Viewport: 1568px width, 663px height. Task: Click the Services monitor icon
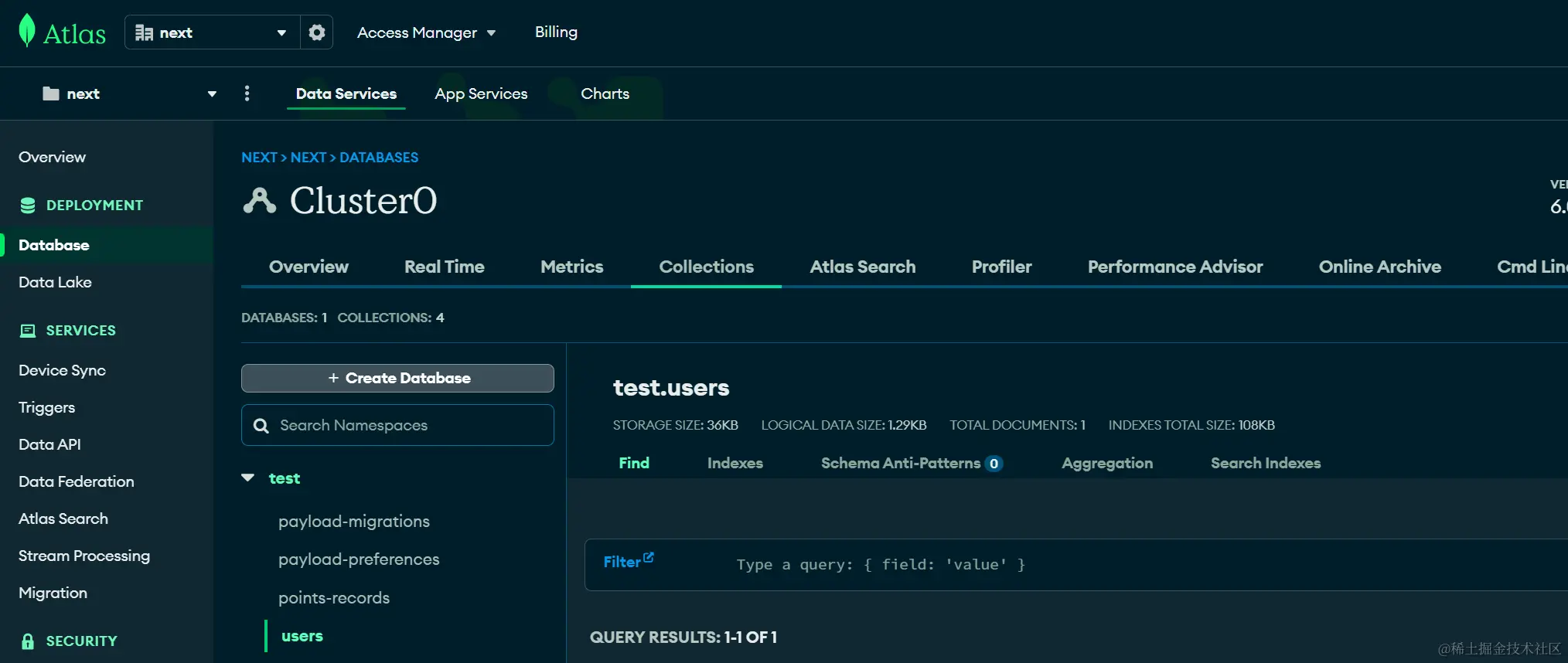point(28,331)
